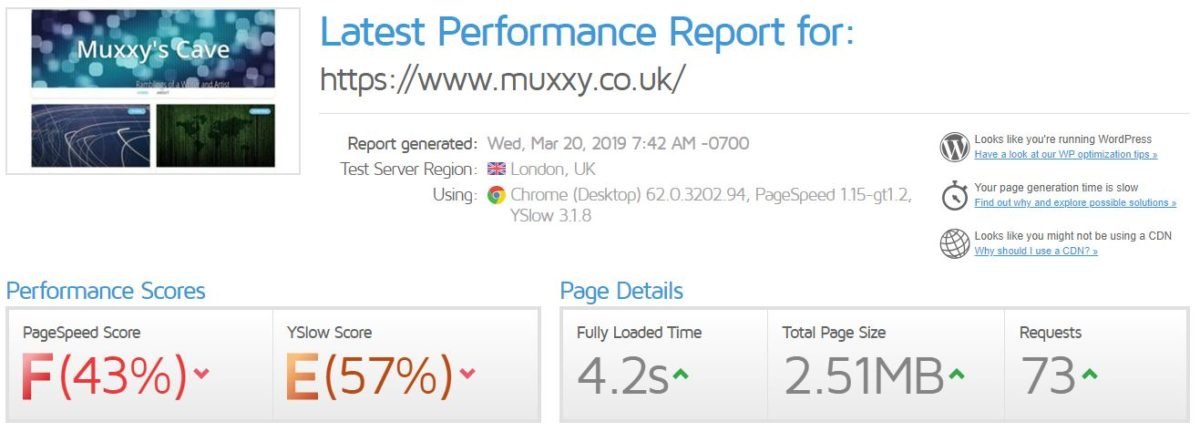Open Find out why and explore solutions link

coord(1075,202)
